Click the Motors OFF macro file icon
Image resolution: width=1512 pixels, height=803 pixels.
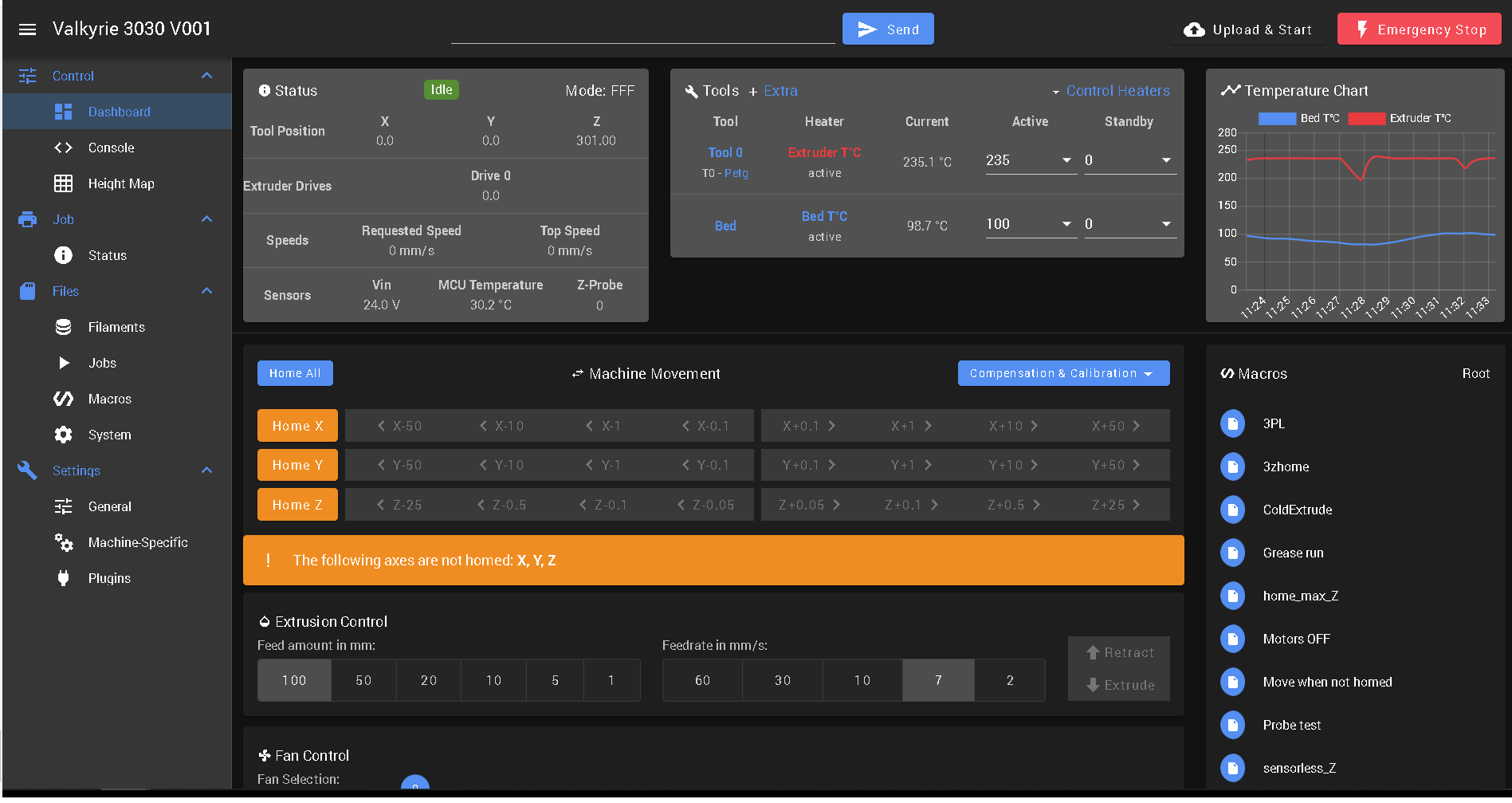tap(1232, 639)
